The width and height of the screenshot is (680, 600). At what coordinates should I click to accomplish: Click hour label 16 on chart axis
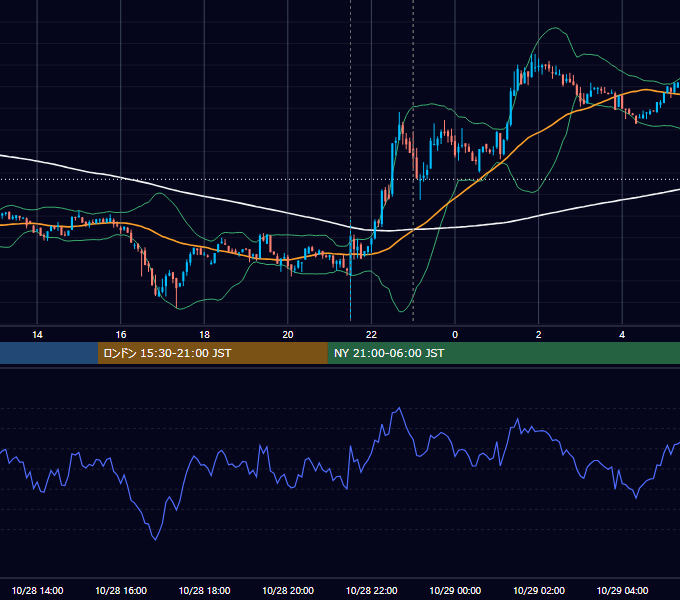121,335
